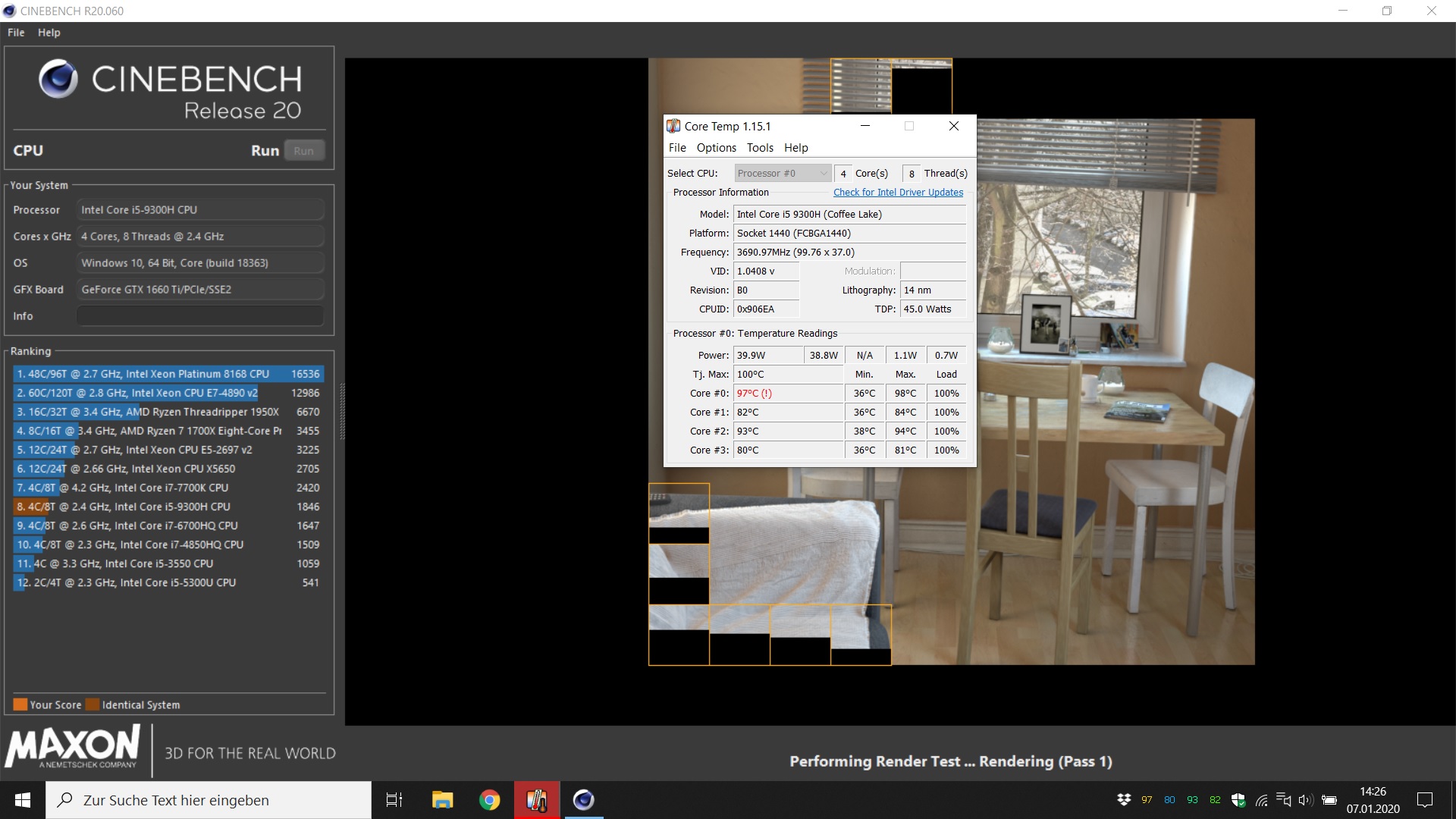Viewport: 1456px width, 819px height.
Task: Open Task View in the taskbar
Action: click(x=394, y=800)
